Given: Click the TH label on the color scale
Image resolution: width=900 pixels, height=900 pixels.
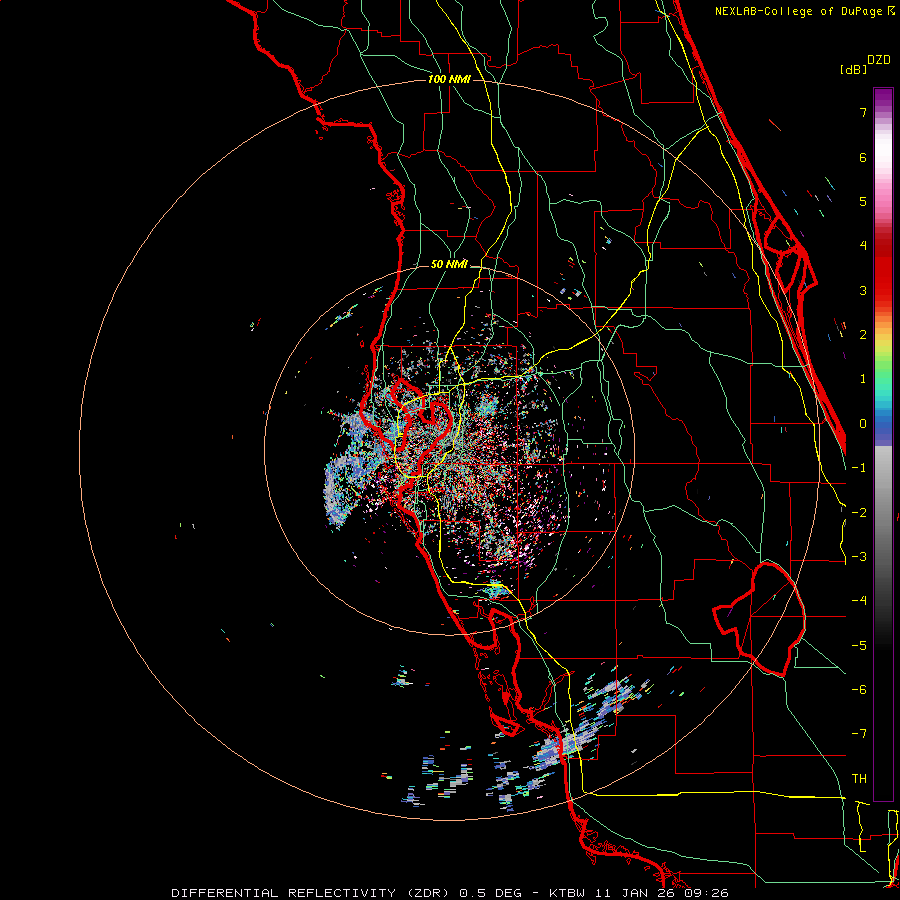Looking at the screenshot, I should click(859, 779).
